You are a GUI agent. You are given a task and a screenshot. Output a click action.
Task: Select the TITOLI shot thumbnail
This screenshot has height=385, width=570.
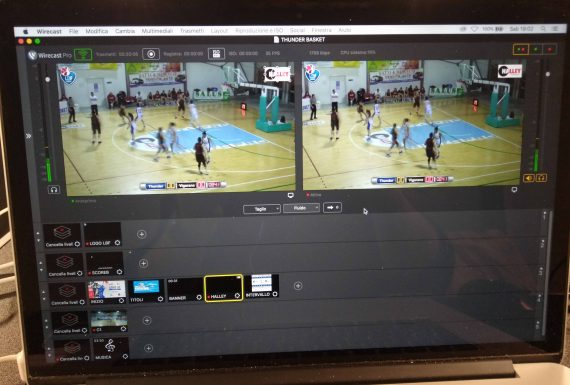pos(146,291)
